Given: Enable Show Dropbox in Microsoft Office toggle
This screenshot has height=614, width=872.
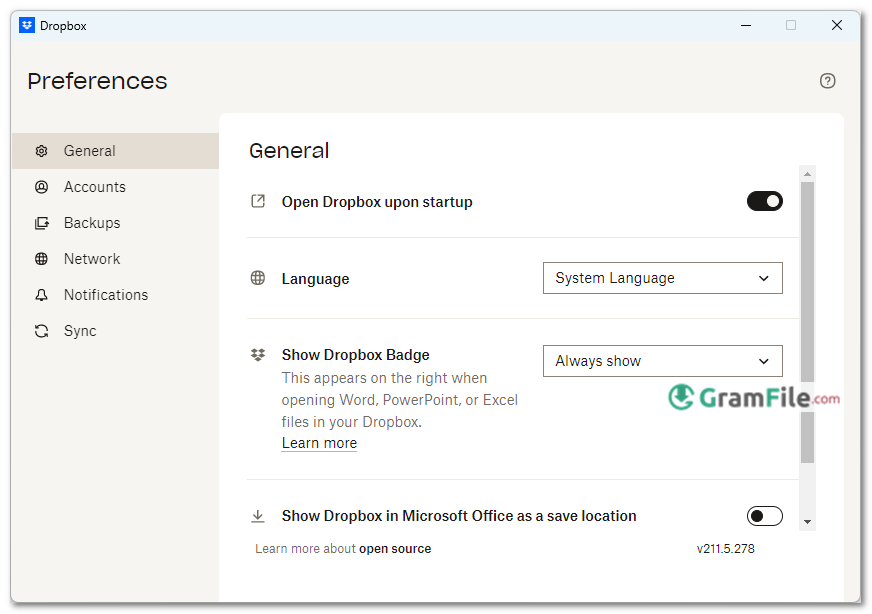Looking at the screenshot, I should click(765, 516).
